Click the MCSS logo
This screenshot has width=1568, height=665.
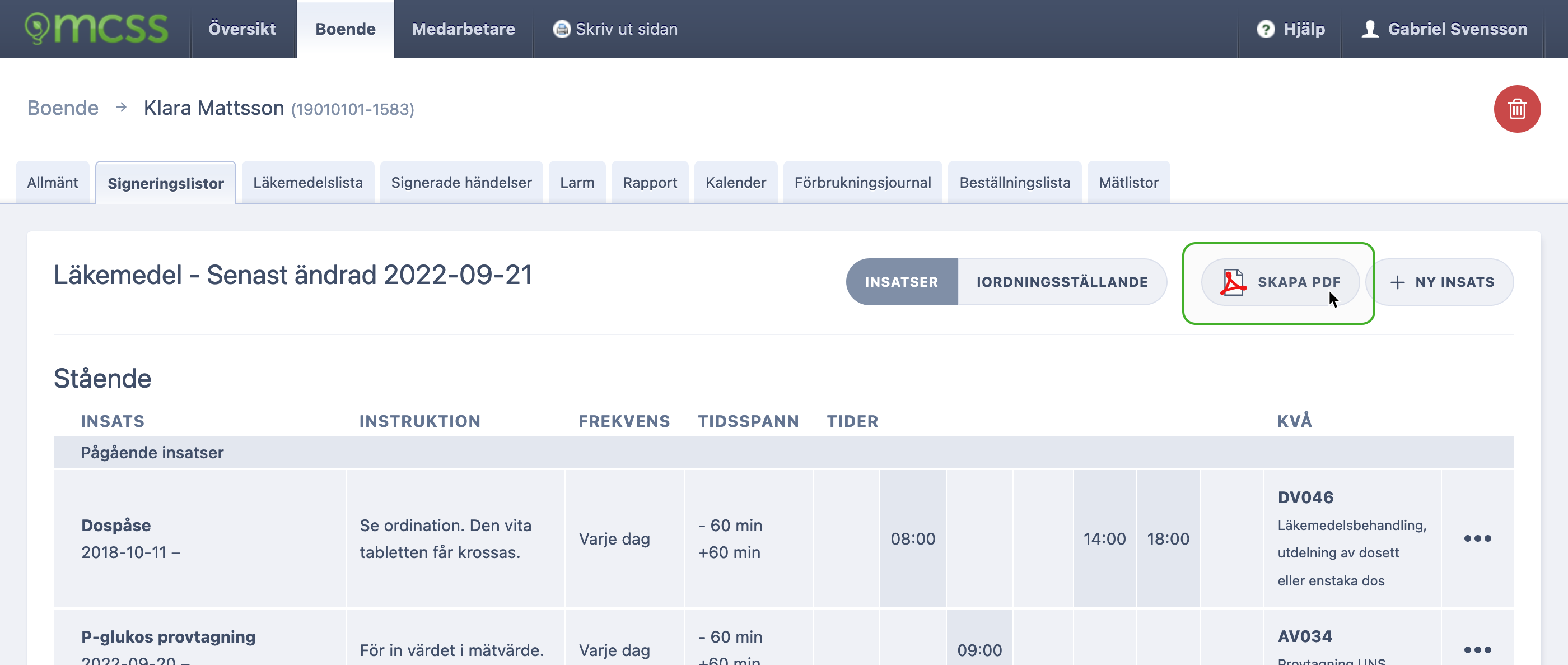click(x=96, y=29)
